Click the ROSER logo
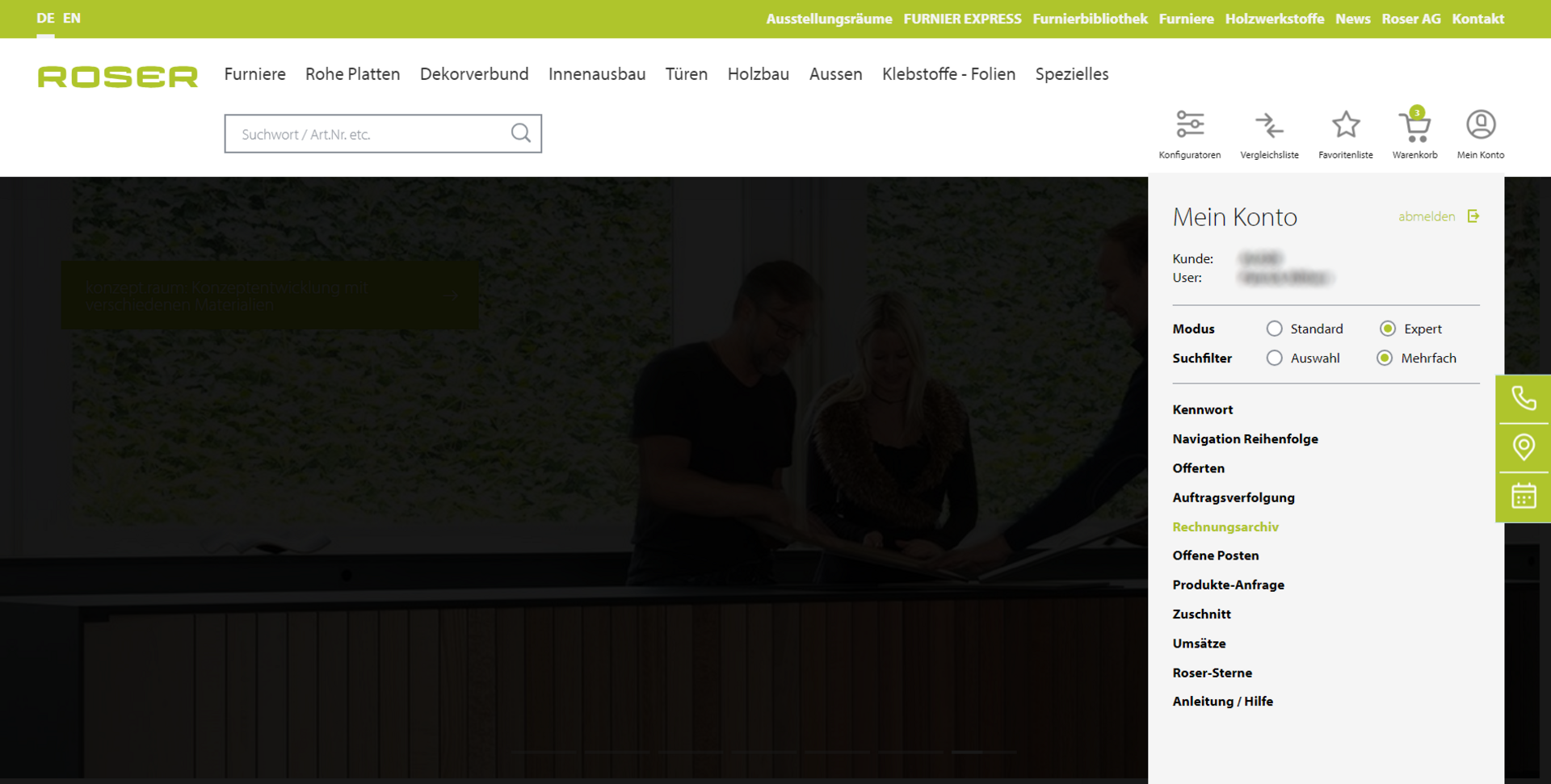The width and height of the screenshot is (1551, 784). [118, 76]
